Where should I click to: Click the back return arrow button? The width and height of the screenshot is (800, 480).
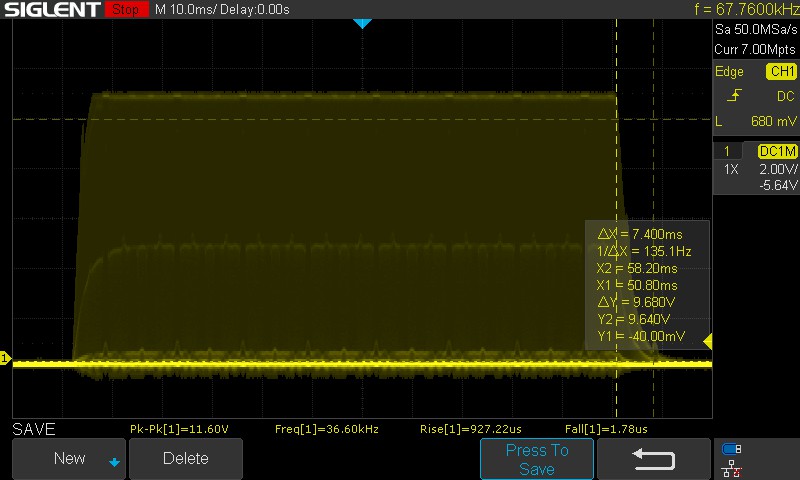tap(654, 459)
